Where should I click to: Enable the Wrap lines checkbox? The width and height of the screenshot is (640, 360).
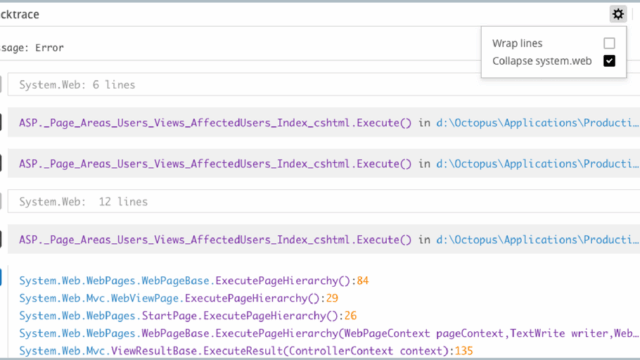coord(609,43)
